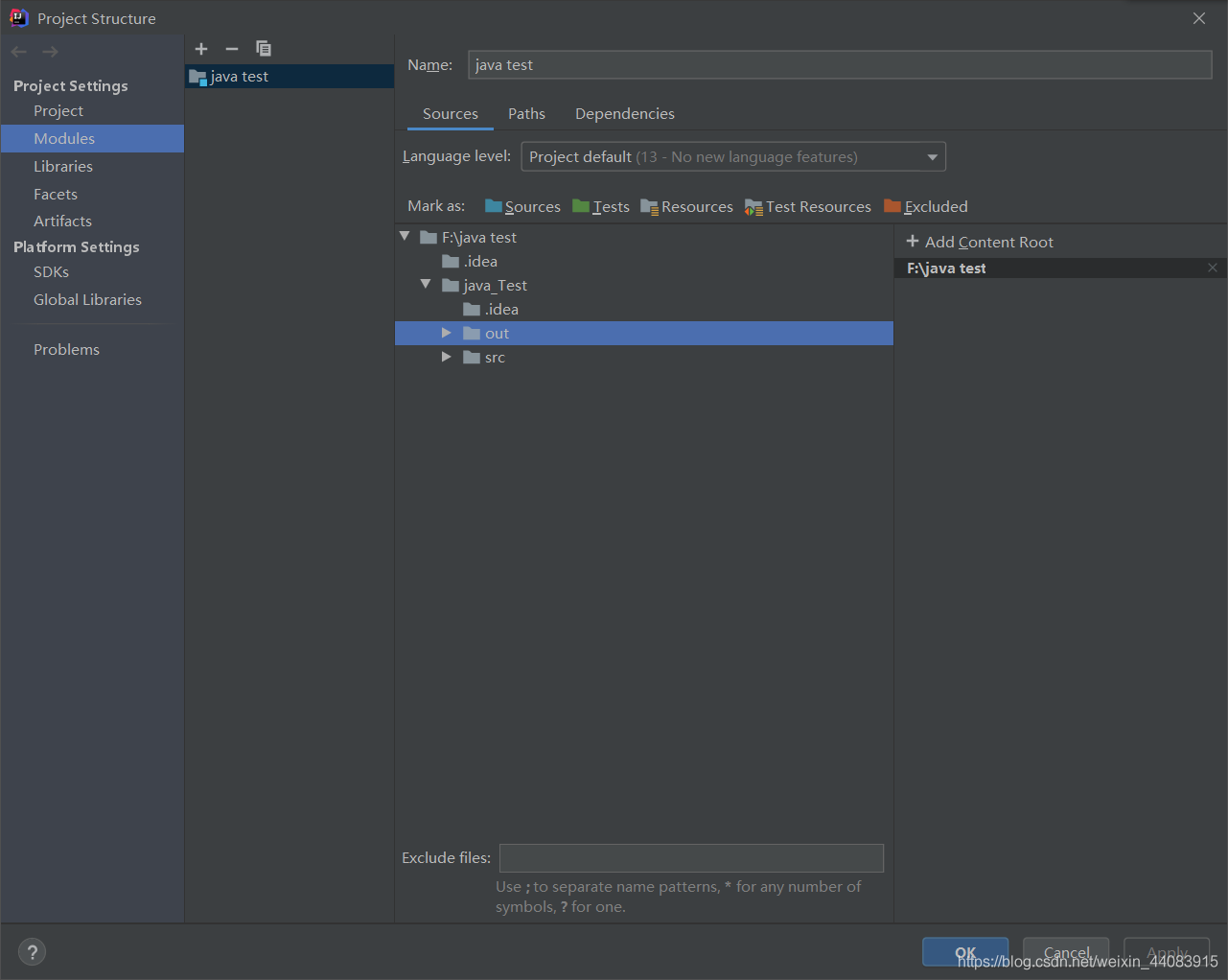Switch to the Dependencies tab
The width and height of the screenshot is (1228, 980).
[x=624, y=114]
